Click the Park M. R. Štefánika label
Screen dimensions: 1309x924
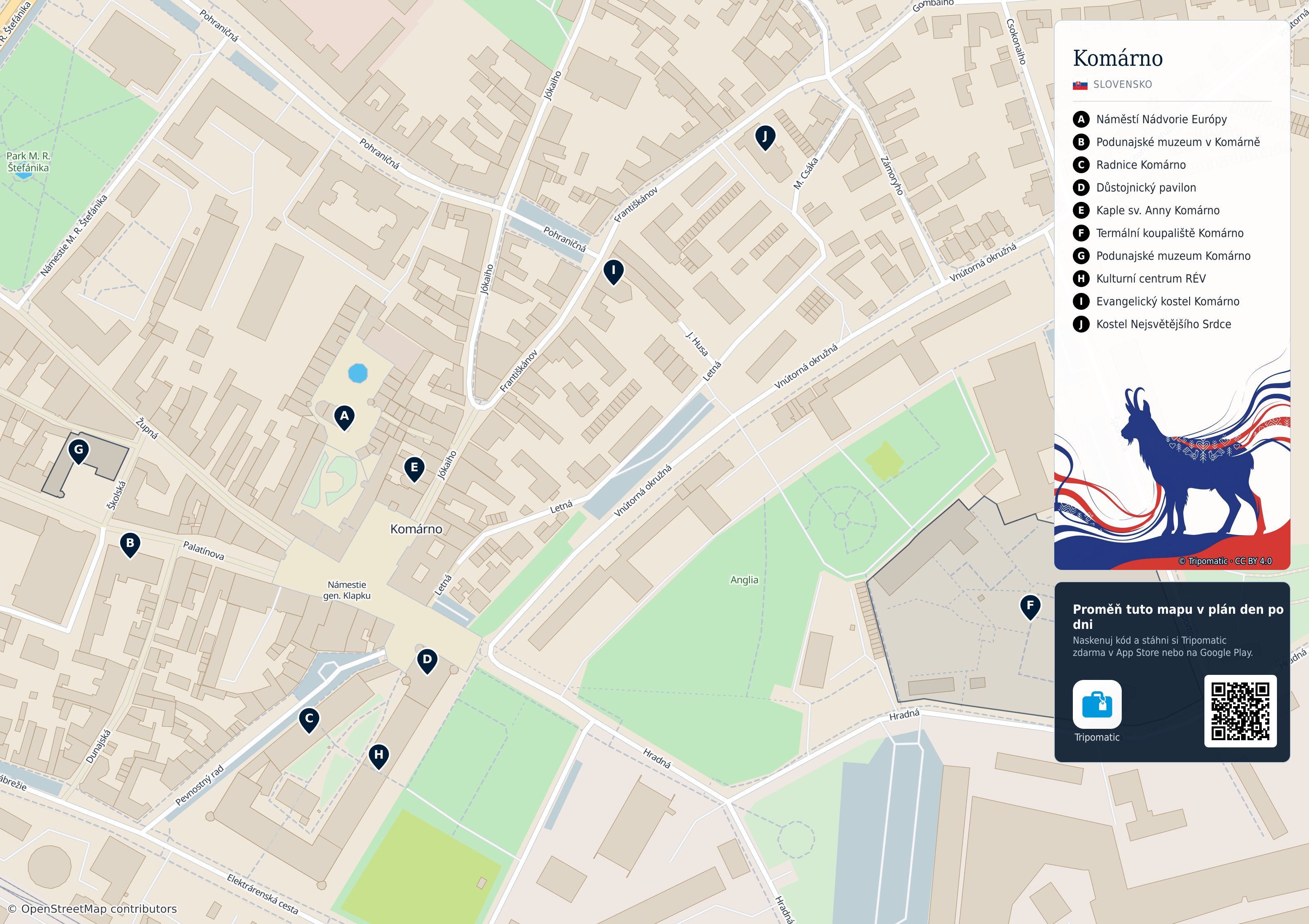click(28, 162)
